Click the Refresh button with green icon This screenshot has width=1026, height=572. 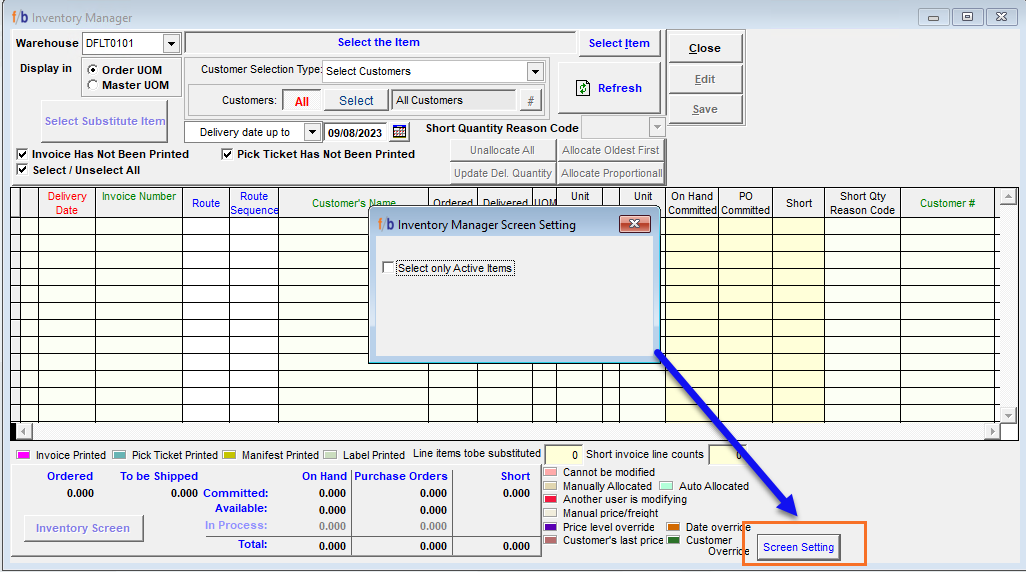(608, 88)
